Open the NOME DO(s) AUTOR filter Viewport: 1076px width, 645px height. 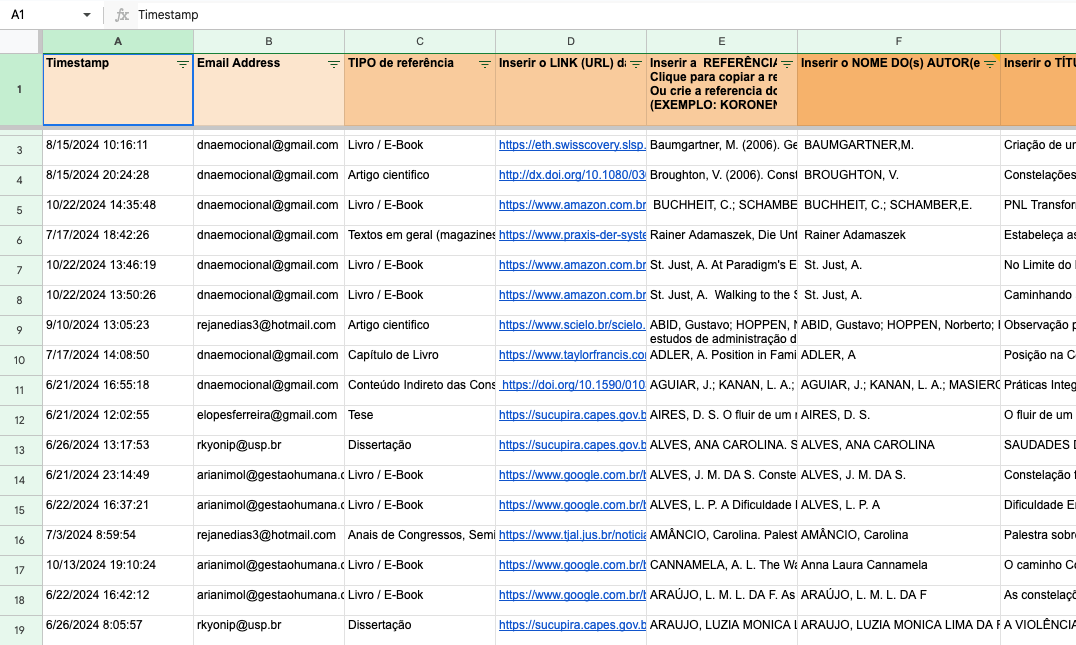coord(989,64)
